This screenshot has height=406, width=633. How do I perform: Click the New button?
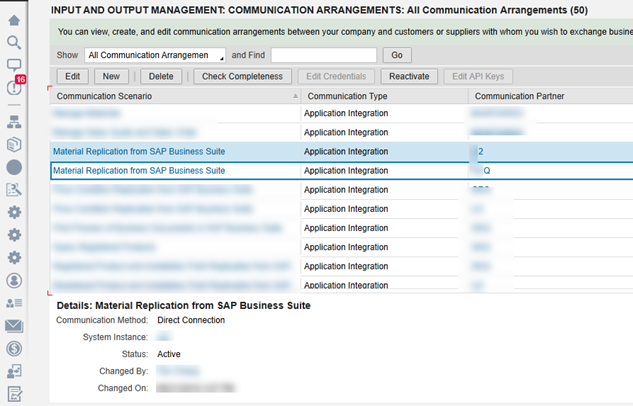pos(111,76)
